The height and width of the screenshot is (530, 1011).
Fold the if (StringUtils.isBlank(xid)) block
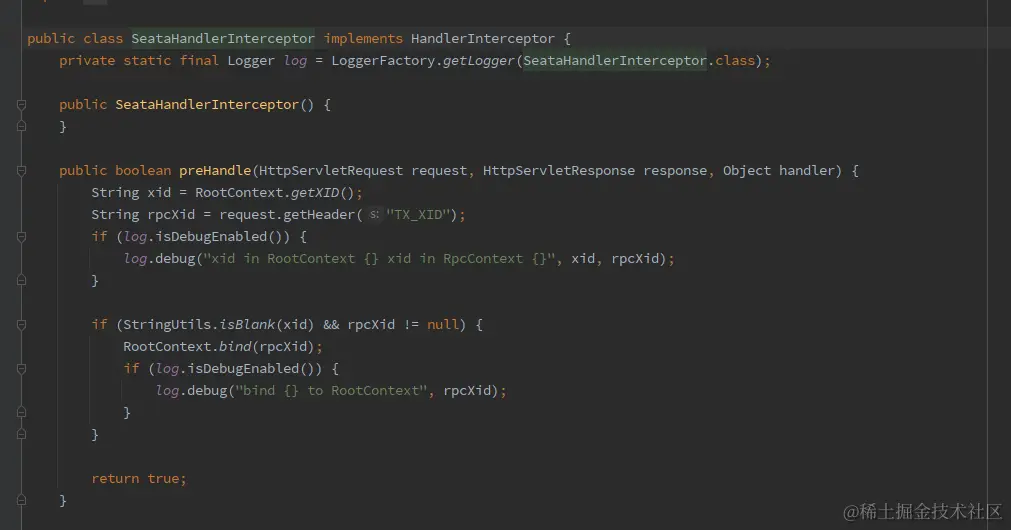21,325
